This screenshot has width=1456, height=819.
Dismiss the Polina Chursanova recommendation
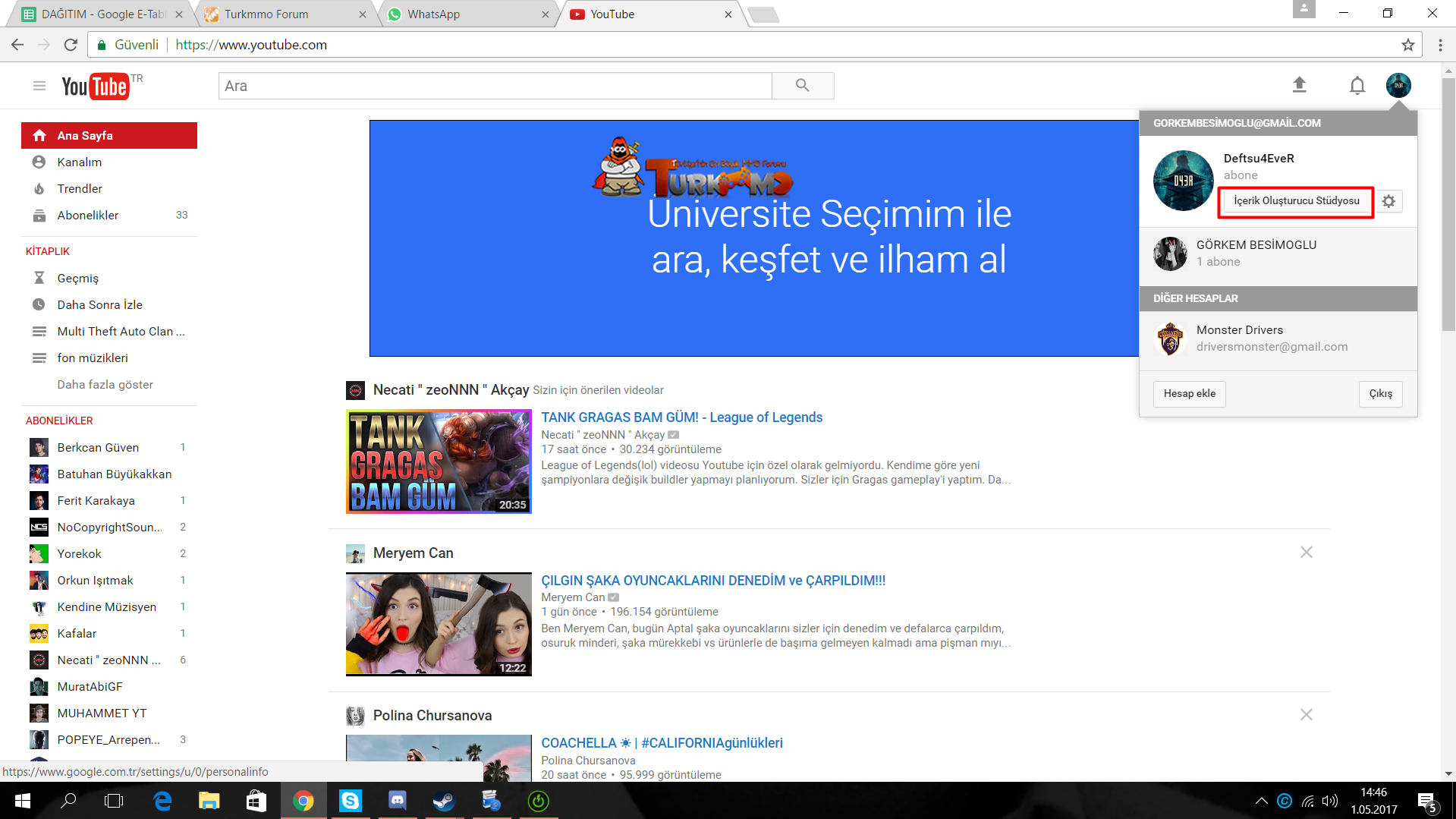pos(1306,714)
